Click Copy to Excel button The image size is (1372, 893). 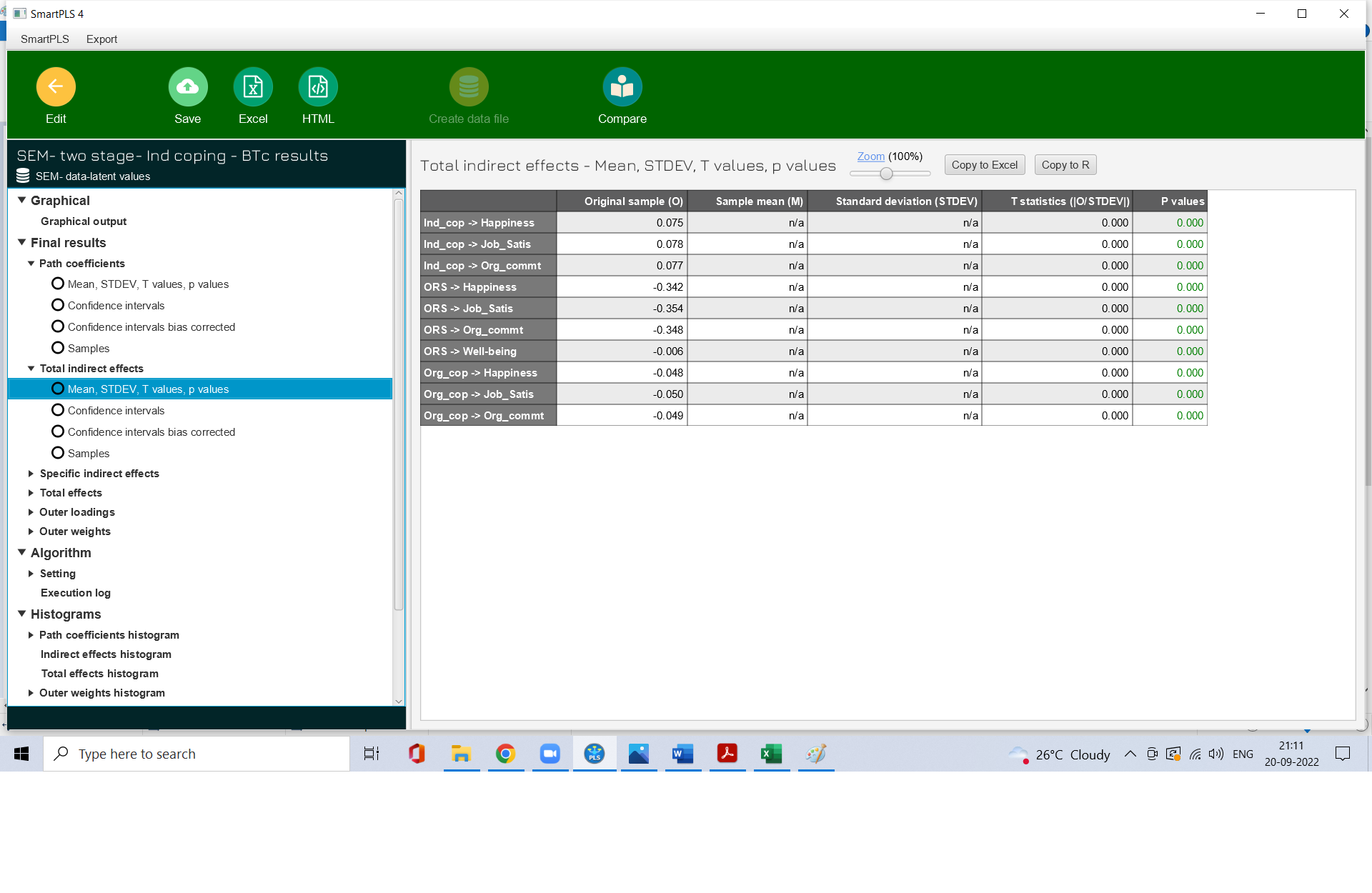point(983,164)
